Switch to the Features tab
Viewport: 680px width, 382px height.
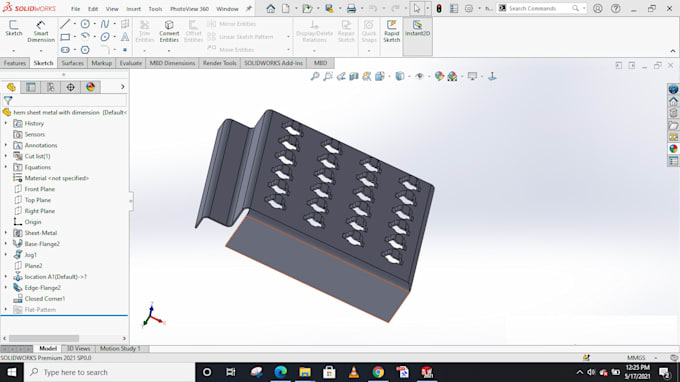pos(15,63)
